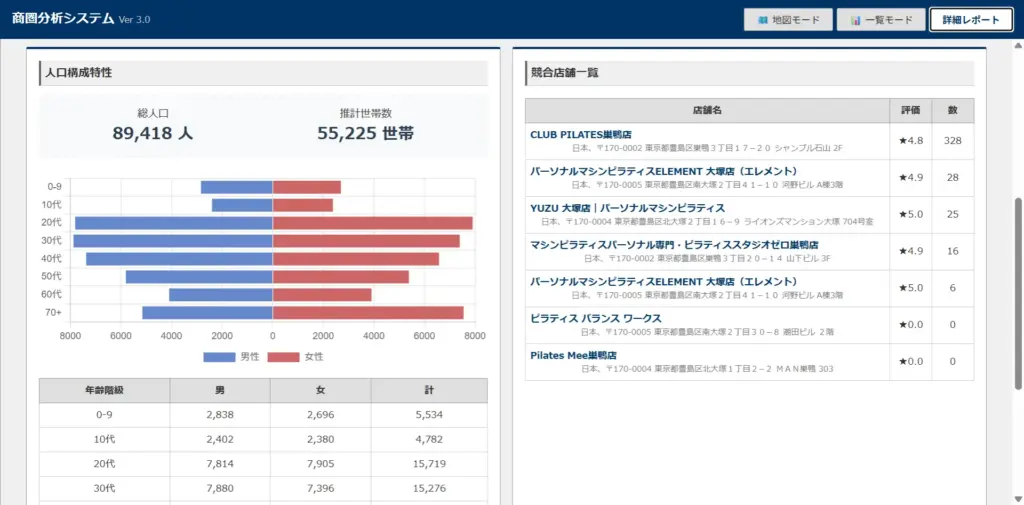Open ピラティス バランス ワークス store link
Viewport: 1024px width, 505px height.
596,318
